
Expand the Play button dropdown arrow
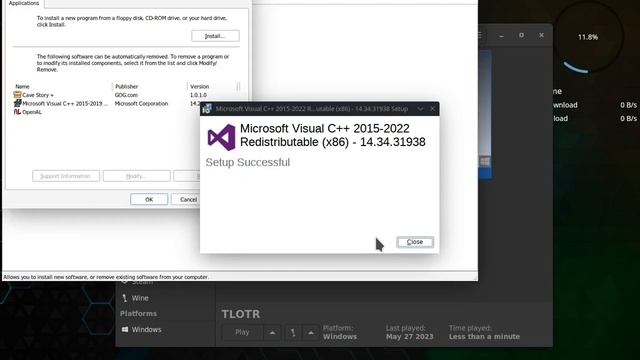(272, 333)
